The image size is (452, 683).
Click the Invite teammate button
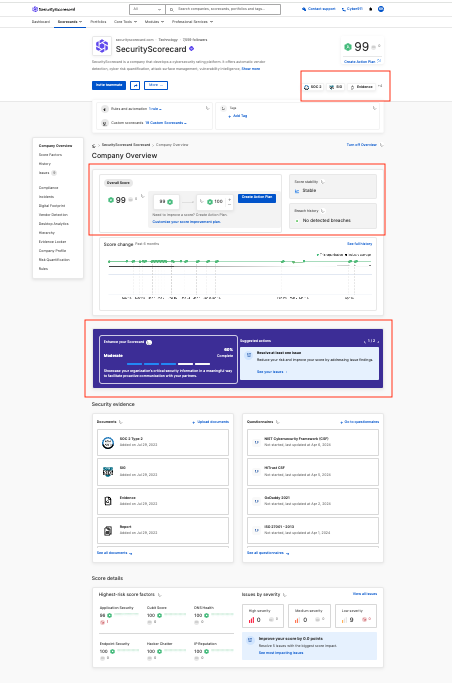click(109, 85)
